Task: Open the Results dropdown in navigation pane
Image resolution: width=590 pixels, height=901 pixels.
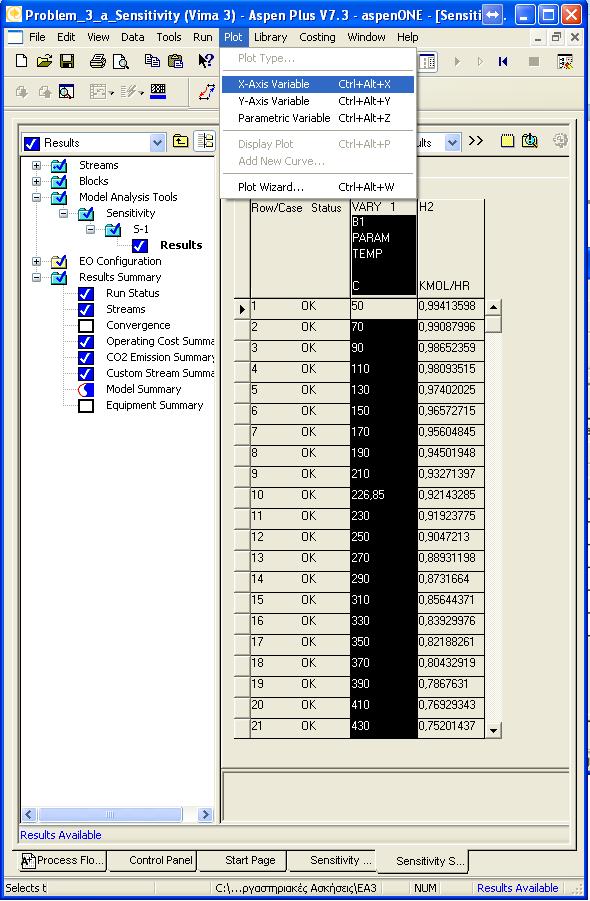Action: tap(157, 143)
